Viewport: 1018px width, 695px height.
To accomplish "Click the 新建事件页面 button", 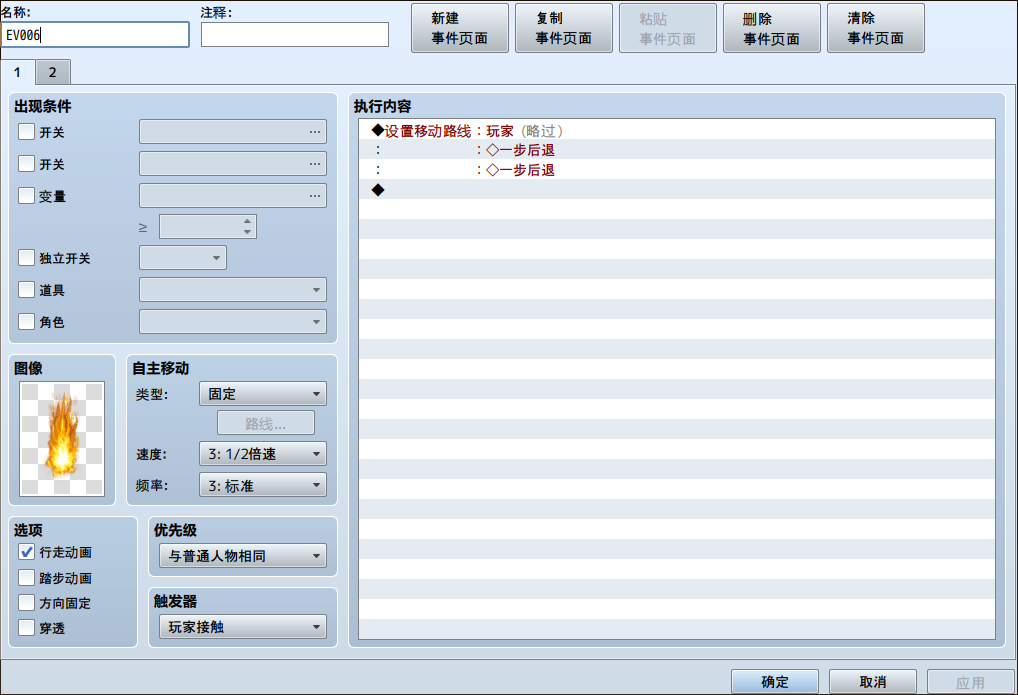I will 460,28.
